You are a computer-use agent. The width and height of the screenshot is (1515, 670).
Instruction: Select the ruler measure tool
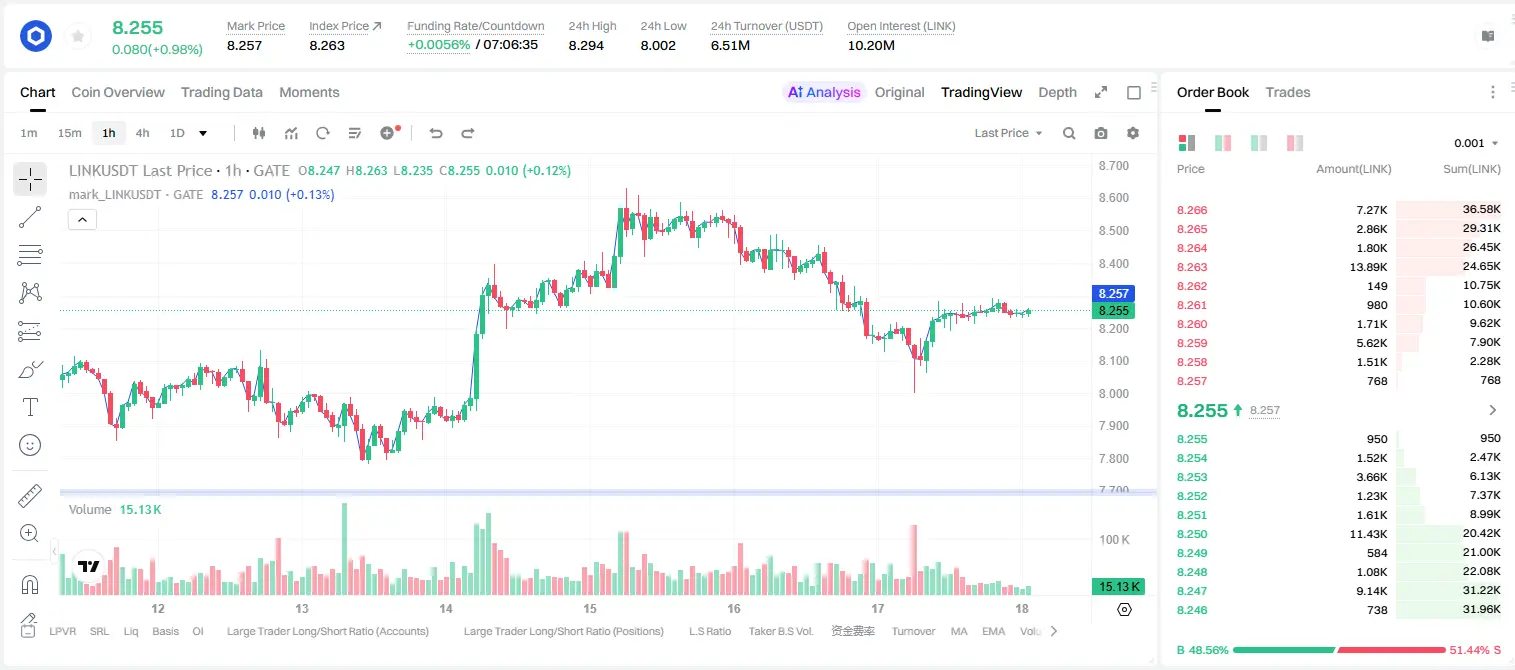[30, 496]
